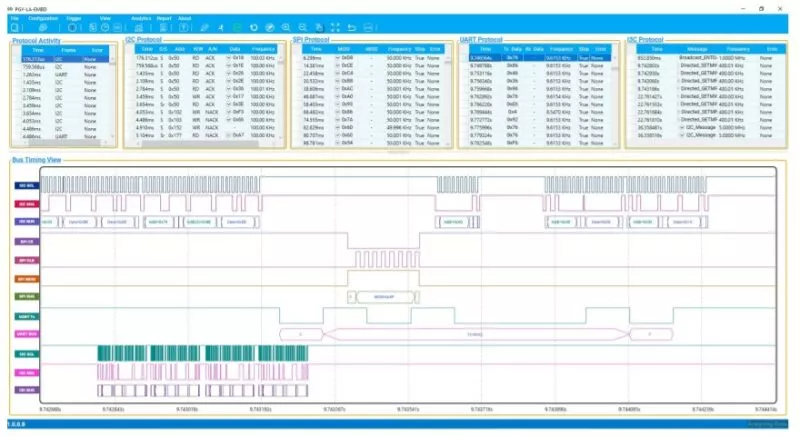Viewport: 800px width, 436px height.
Task: Click the orange SPI MOSI channel label
Action: (x=25, y=279)
